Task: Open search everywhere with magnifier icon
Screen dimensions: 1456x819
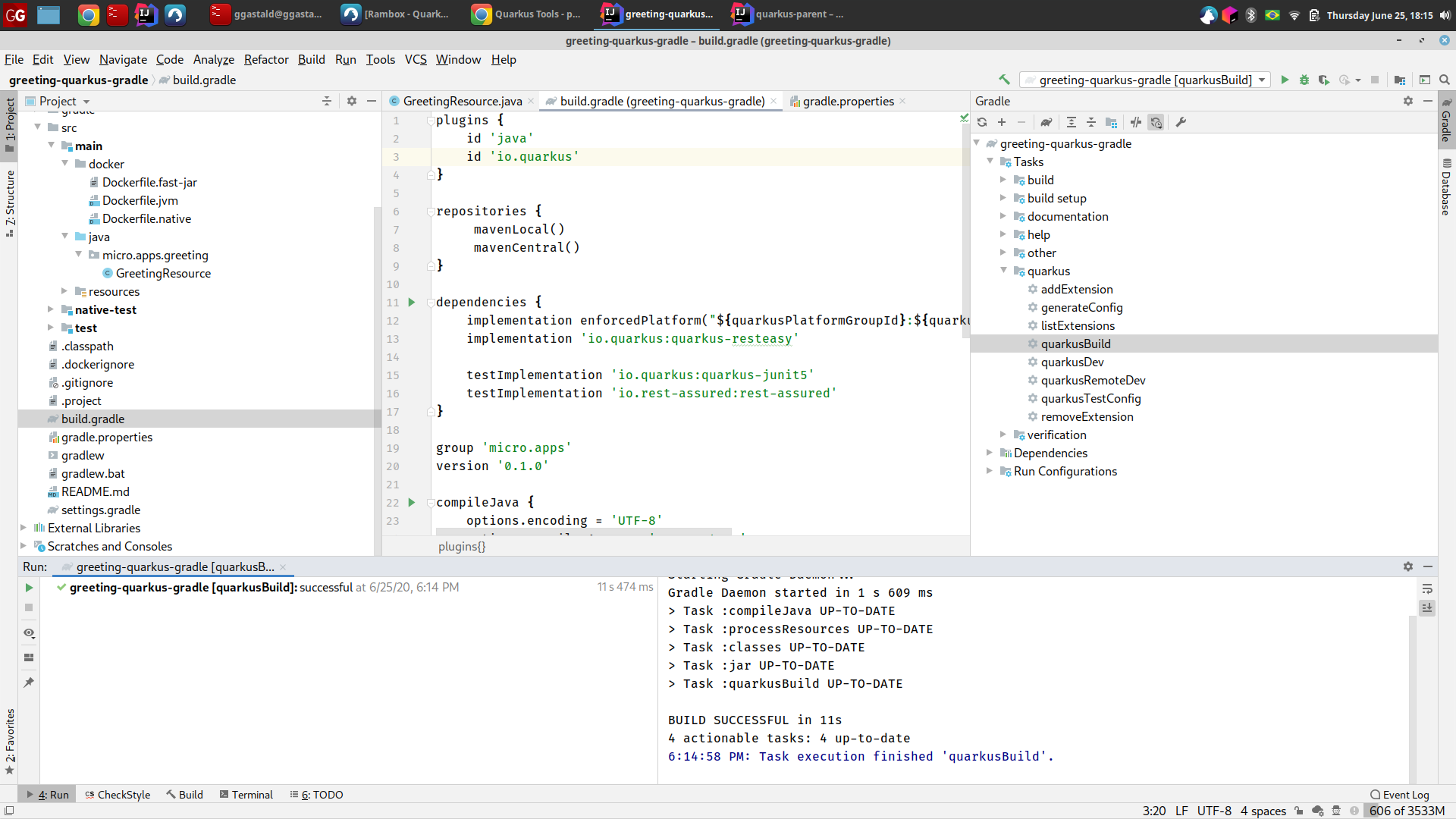Action: click(1445, 80)
